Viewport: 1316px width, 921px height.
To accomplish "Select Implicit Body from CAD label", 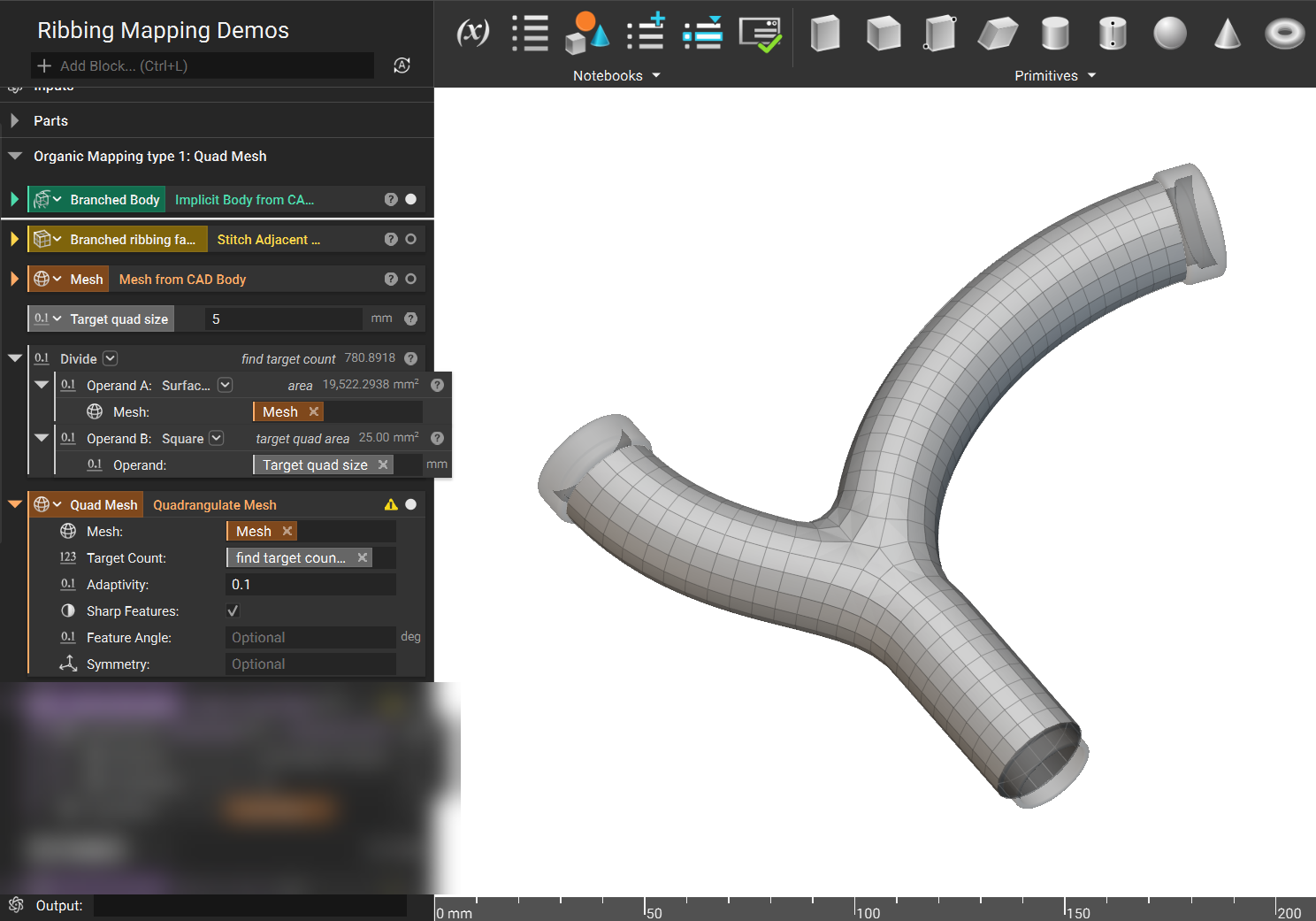I will point(245,199).
